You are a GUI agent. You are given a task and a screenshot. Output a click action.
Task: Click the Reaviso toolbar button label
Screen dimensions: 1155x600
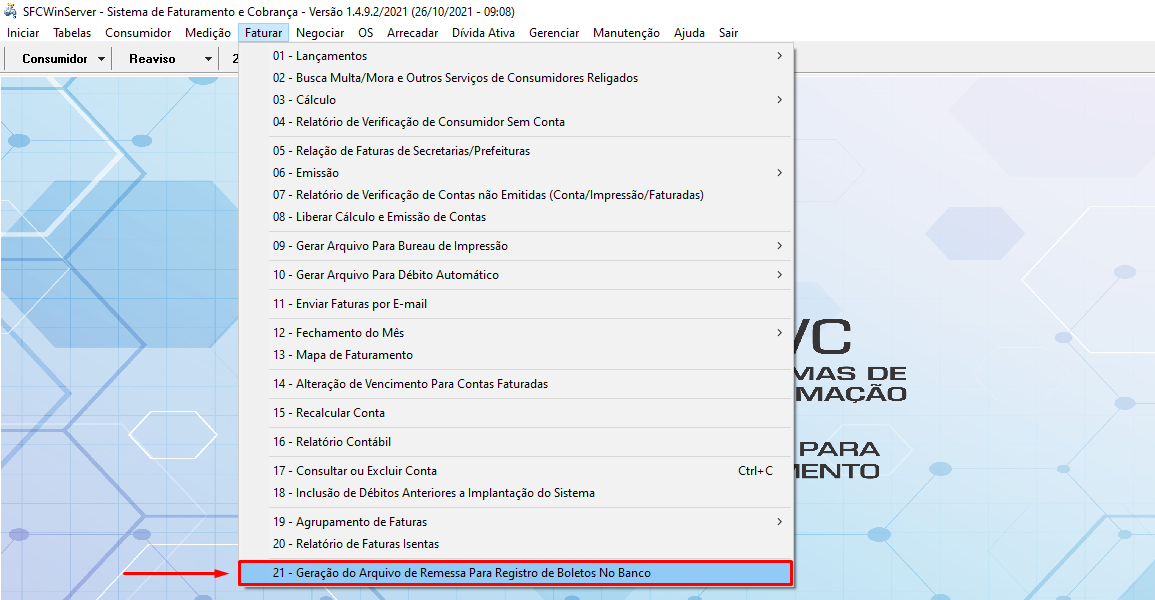pyautogui.click(x=152, y=59)
